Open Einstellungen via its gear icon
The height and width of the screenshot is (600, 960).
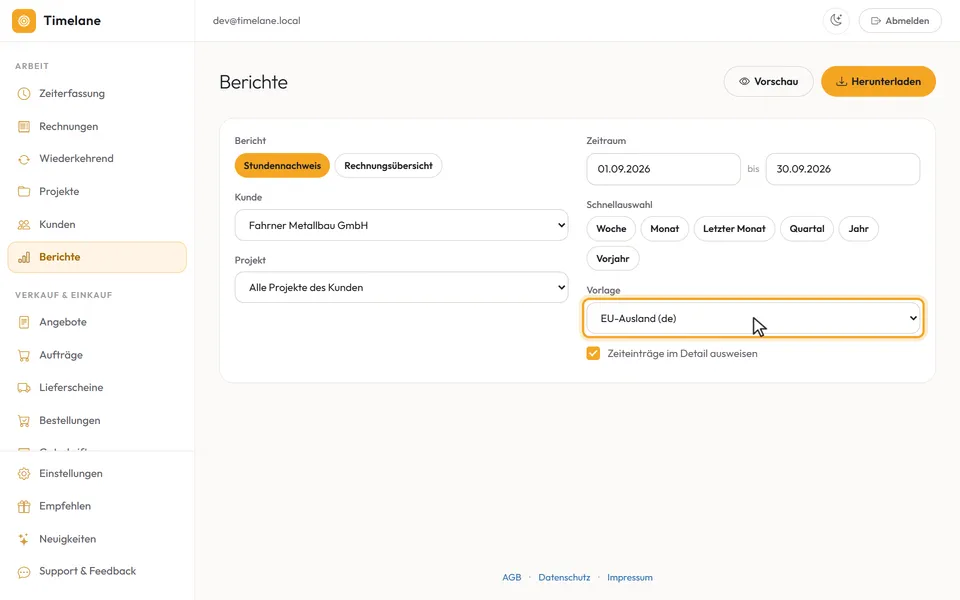24,474
